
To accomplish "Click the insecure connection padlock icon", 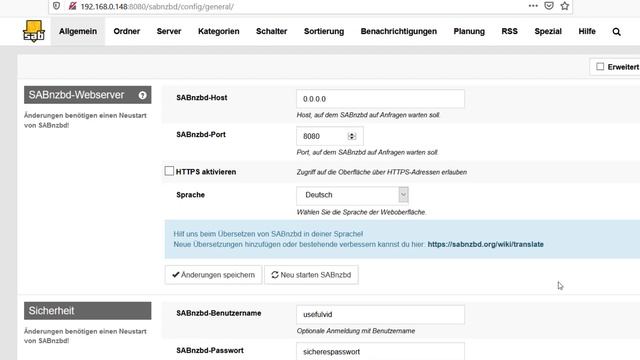I will pyautogui.click(x=72, y=6).
